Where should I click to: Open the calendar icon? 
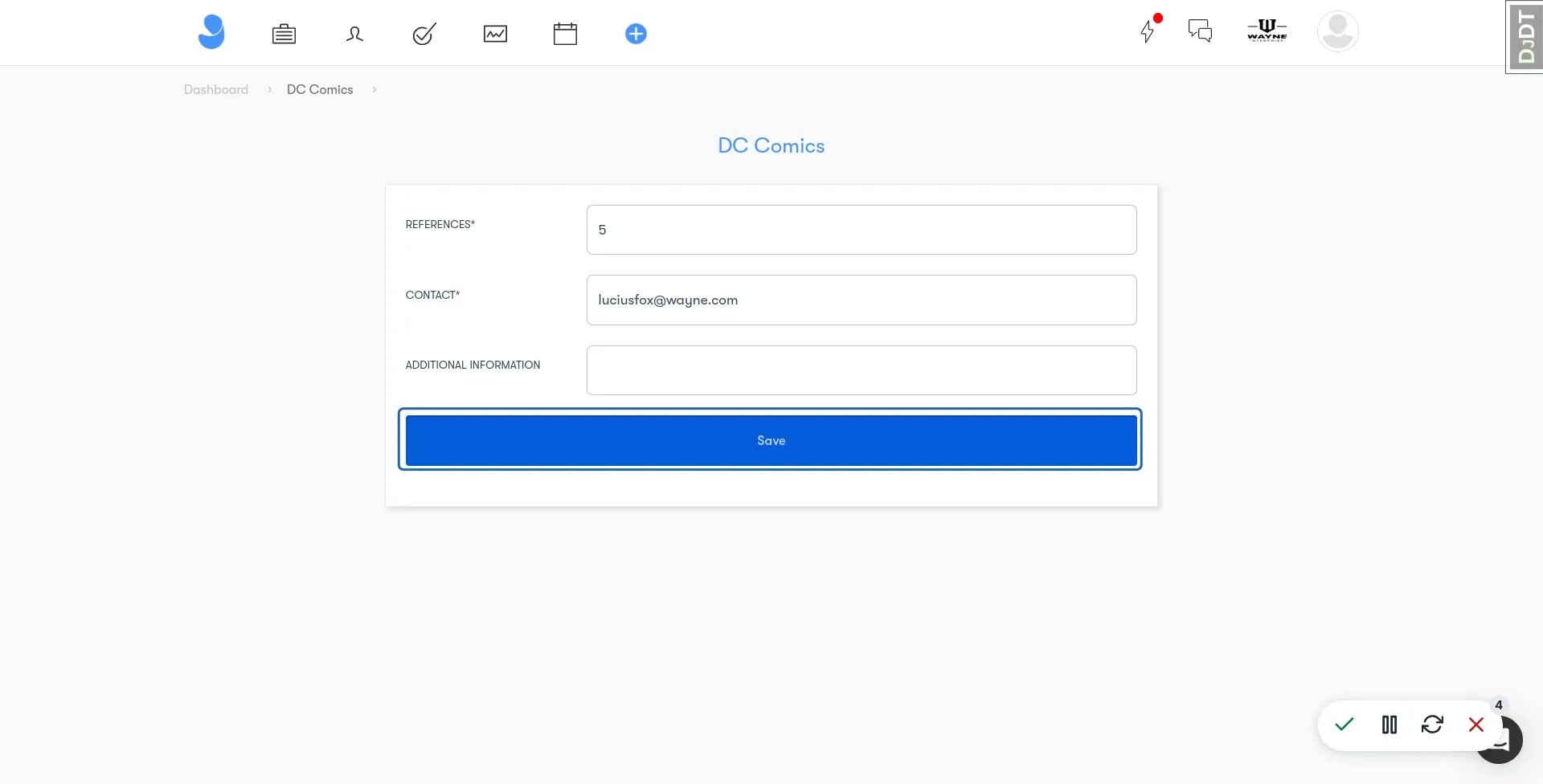coord(566,34)
